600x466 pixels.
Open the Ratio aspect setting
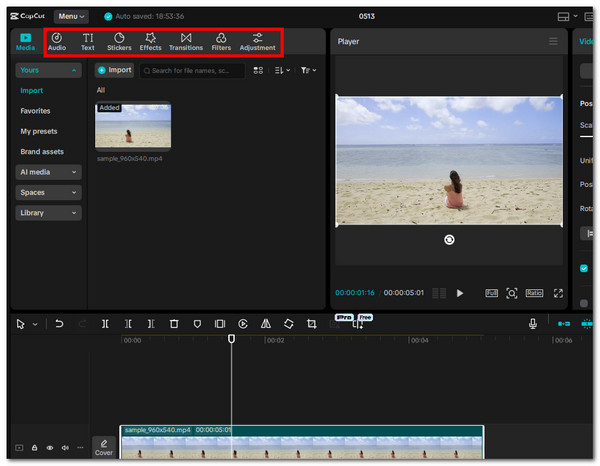534,293
